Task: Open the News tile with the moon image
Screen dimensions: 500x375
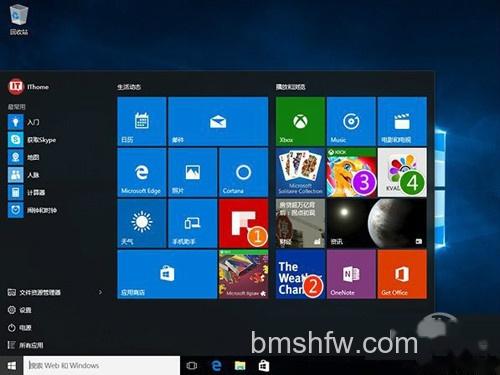Action: [x=377, y=223]
